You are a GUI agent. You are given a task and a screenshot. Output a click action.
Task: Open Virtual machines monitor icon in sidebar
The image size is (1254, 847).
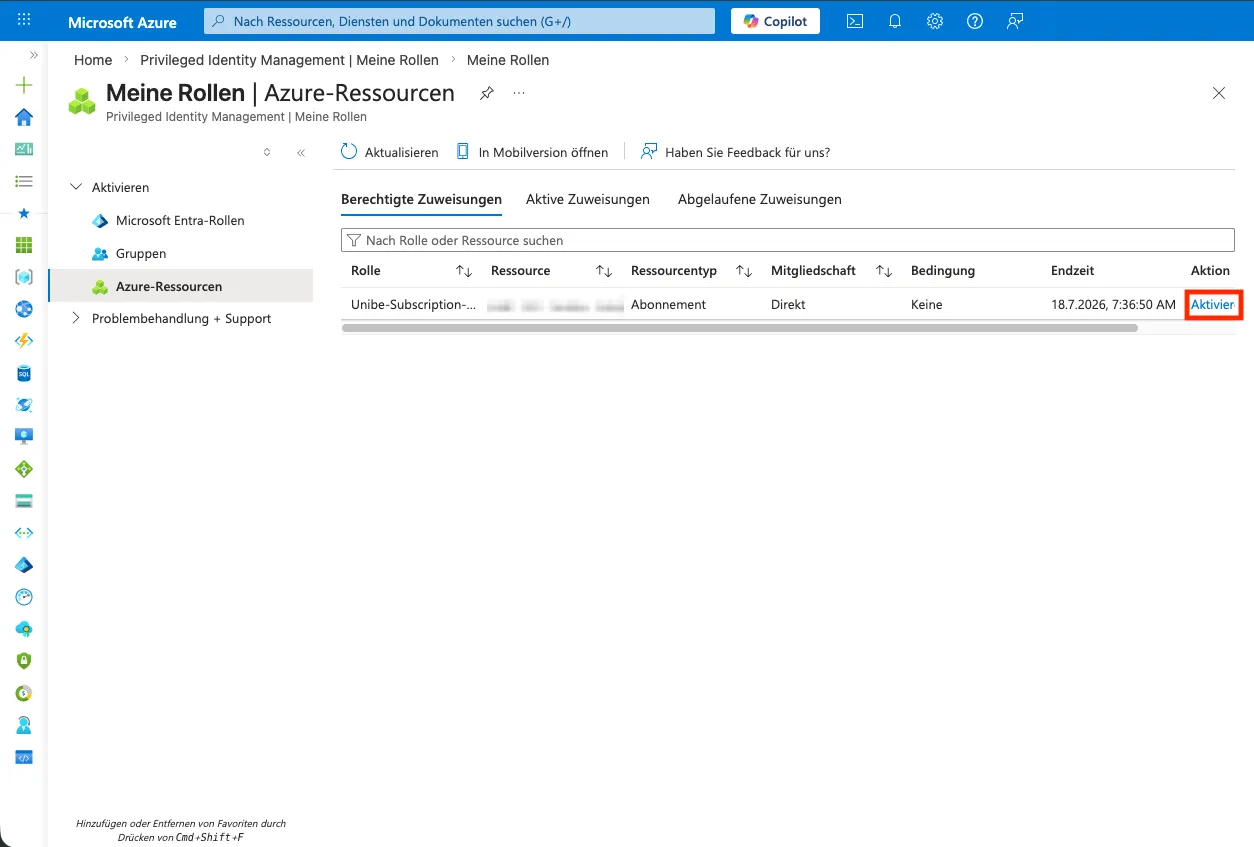point(24,437)
